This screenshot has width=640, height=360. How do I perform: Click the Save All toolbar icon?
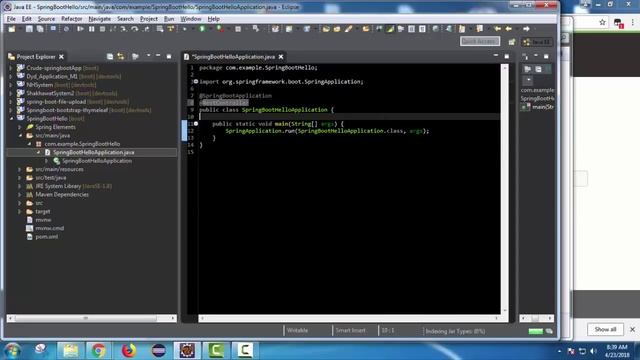pyautogui.click(x=40, y=29)
